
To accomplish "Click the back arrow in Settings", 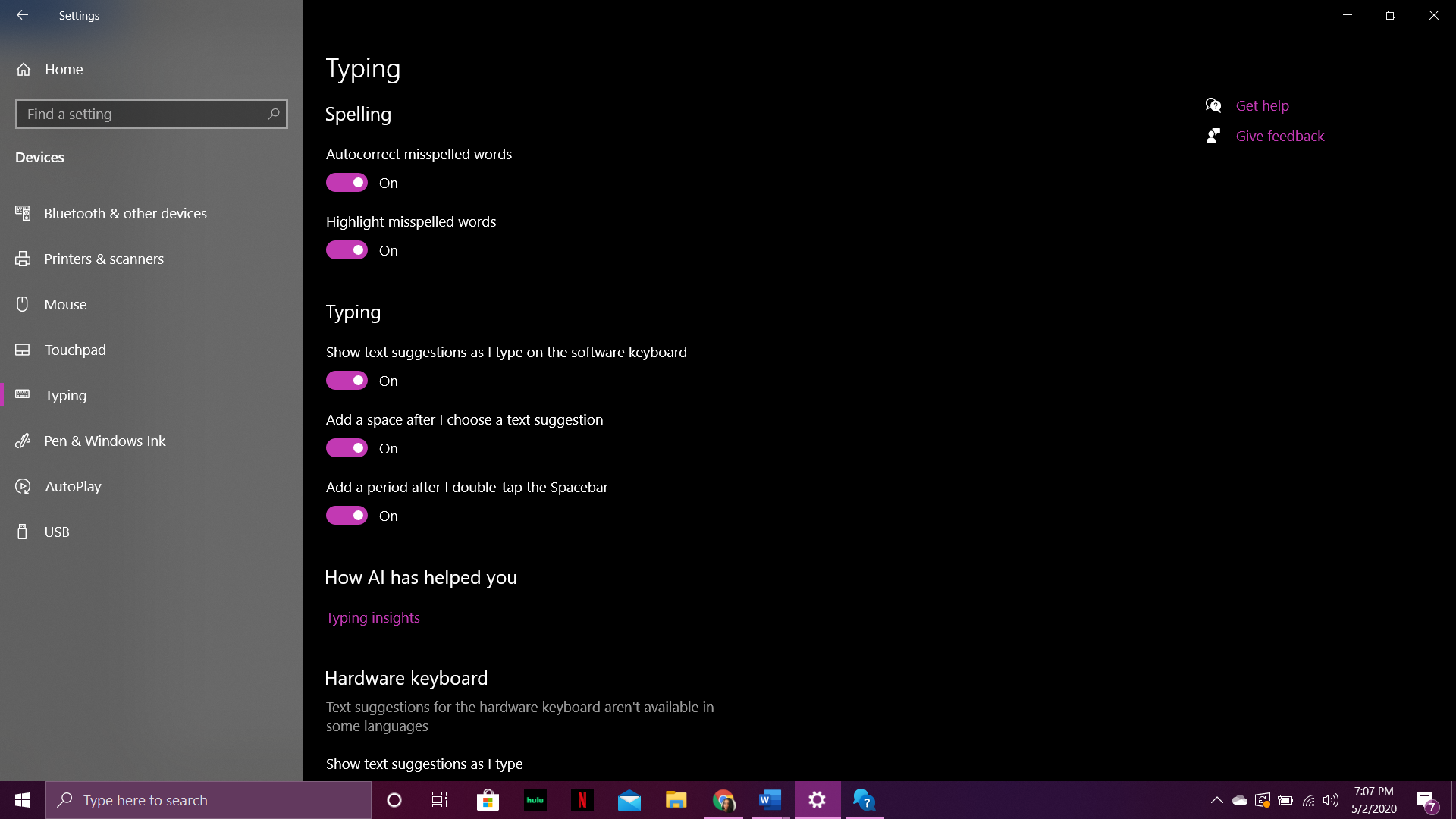I will pyautogui.click(x=22, y=15).
